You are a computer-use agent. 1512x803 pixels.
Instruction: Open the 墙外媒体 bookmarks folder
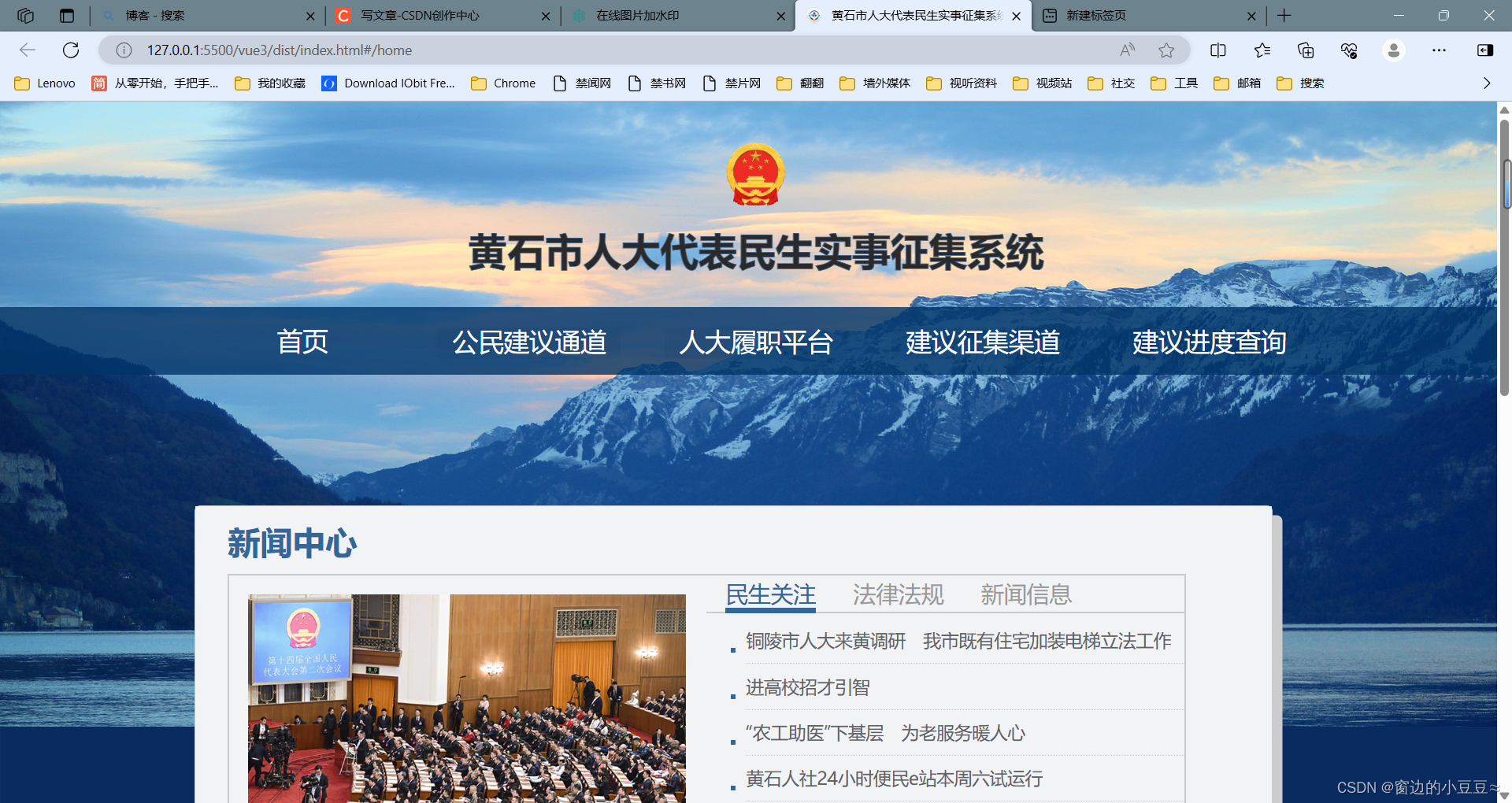click(x=875, y=83)
